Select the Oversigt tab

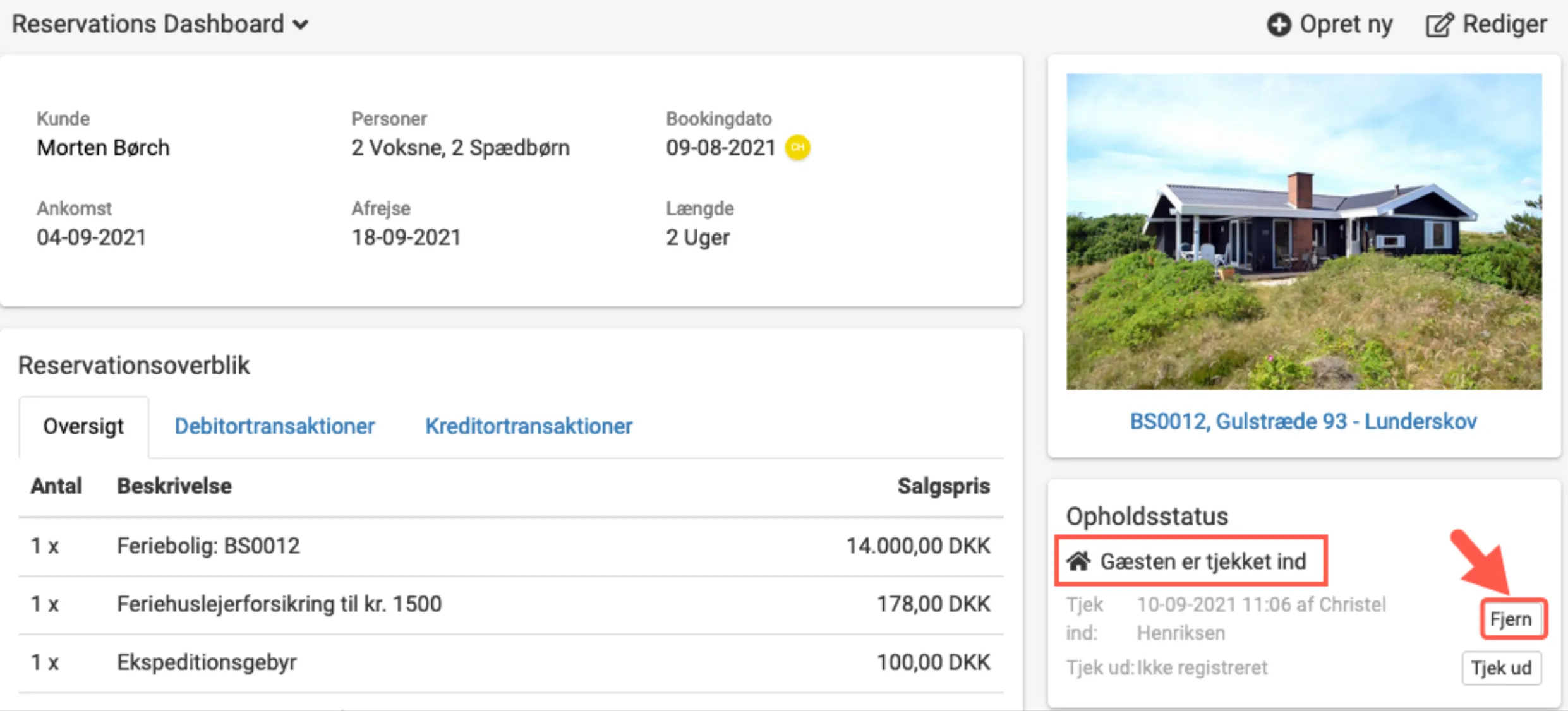tap(83, 426)
